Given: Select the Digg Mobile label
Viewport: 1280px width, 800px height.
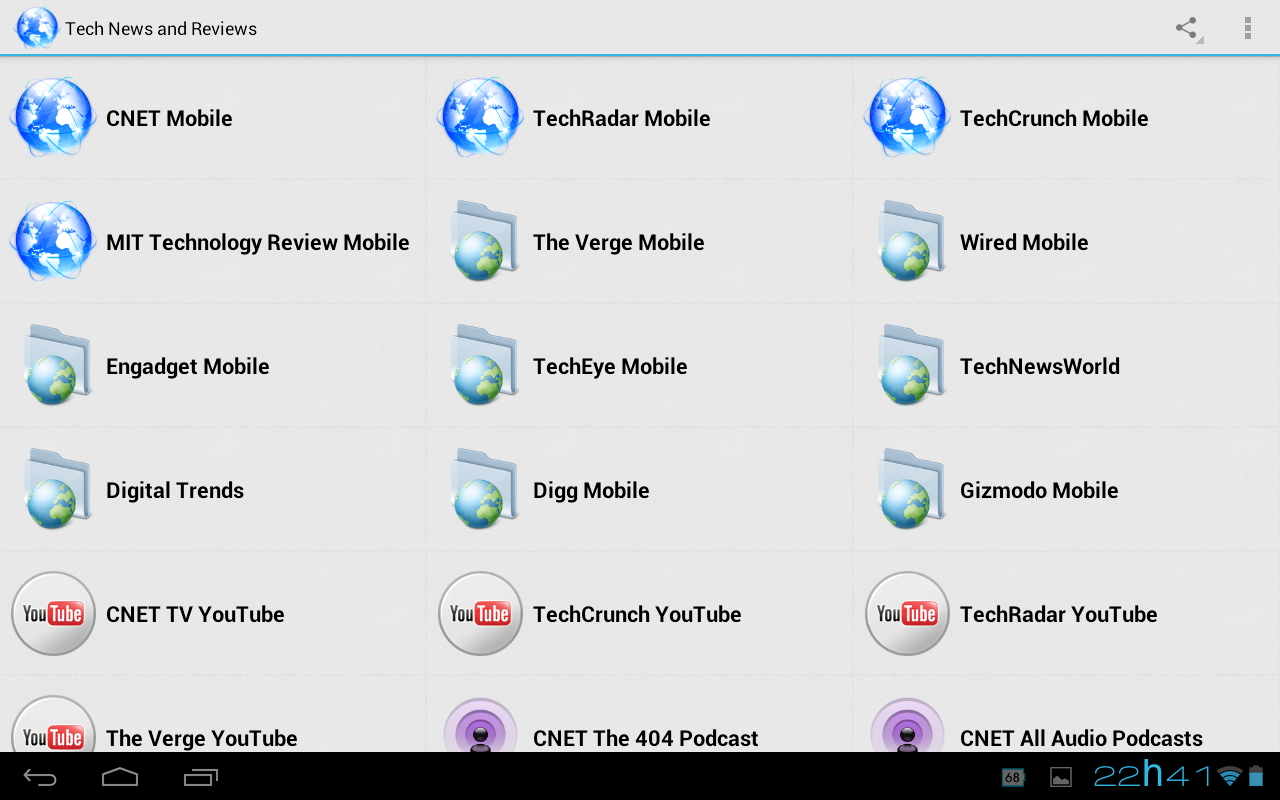Looking at the screenshot, I should tap(591, 490).
